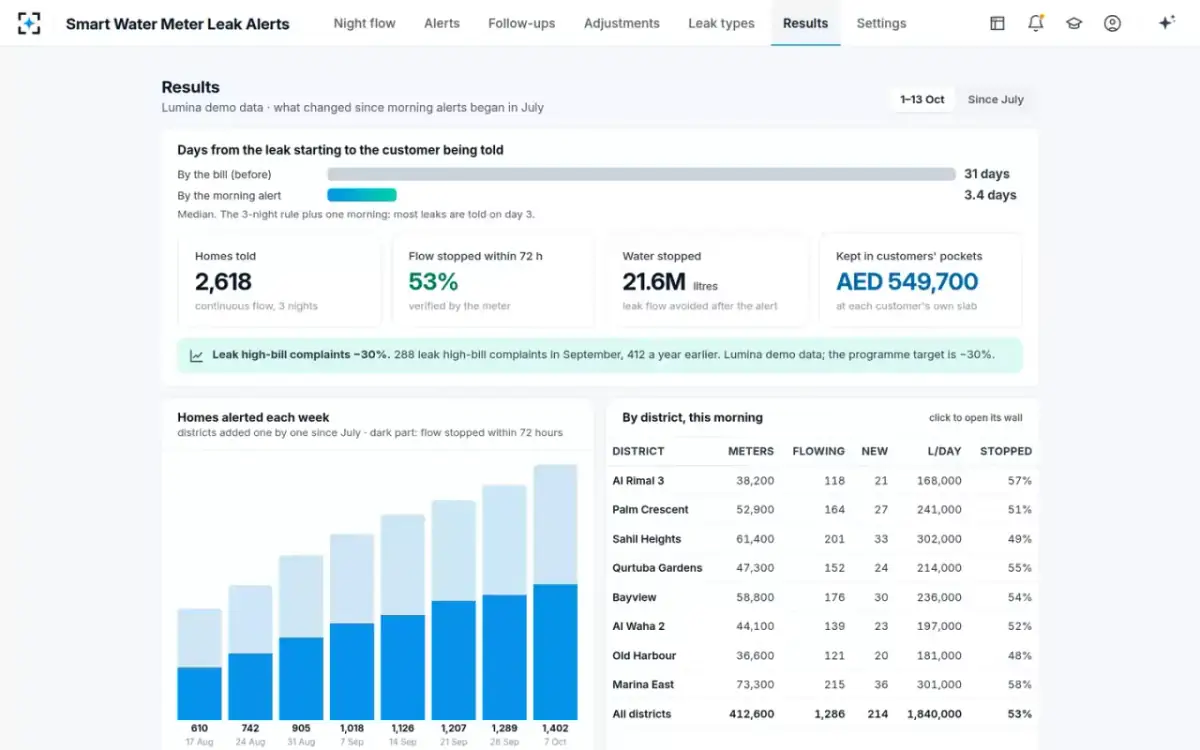Image resolution: width=1200 pixels, height=750 pixels.
Task: Click the AED 549,700 savings card
Action: [x=921, y=281]
